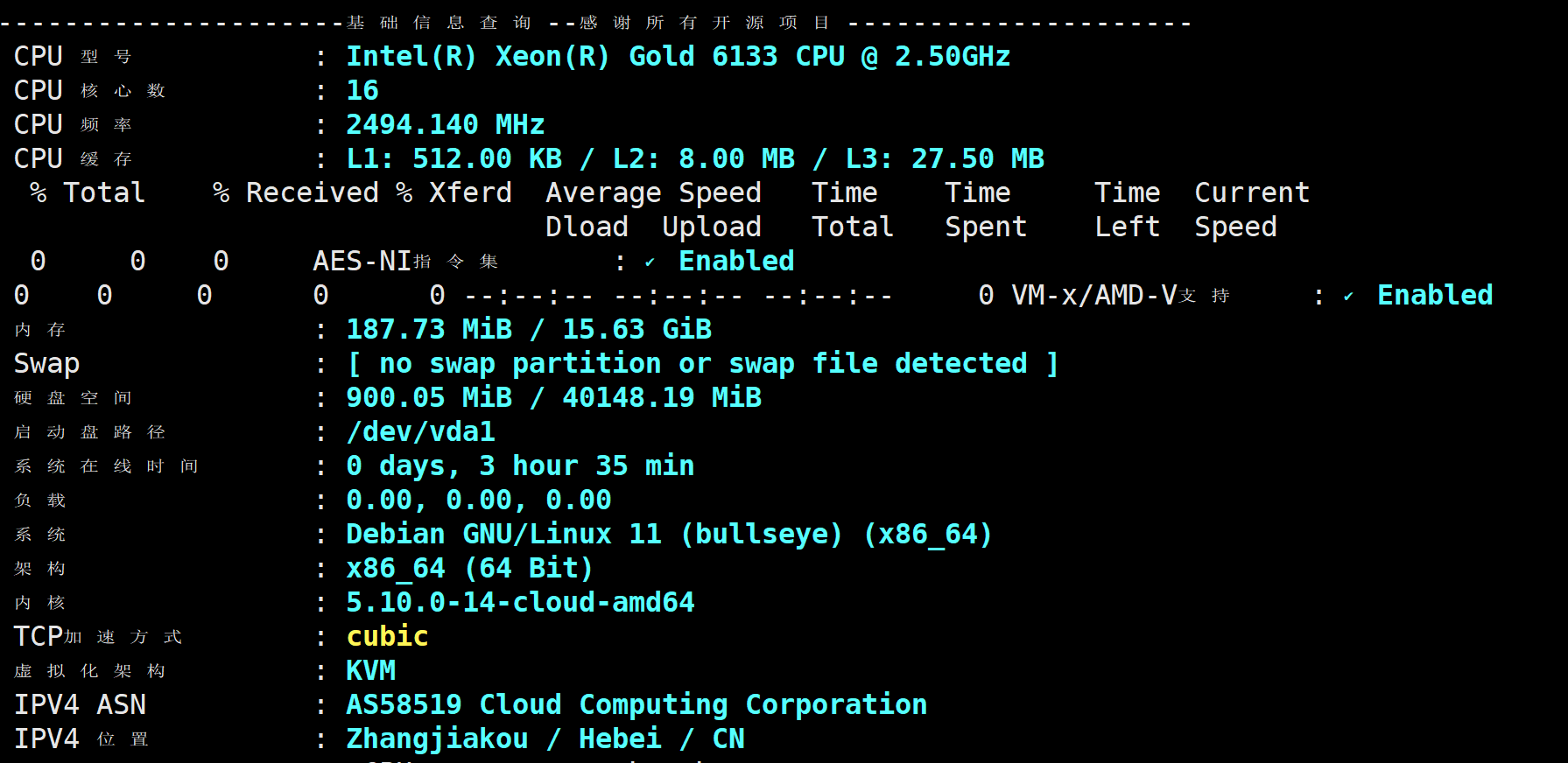Select location Zhangjiakou / Hebei / CN

(x=545, y=738)
